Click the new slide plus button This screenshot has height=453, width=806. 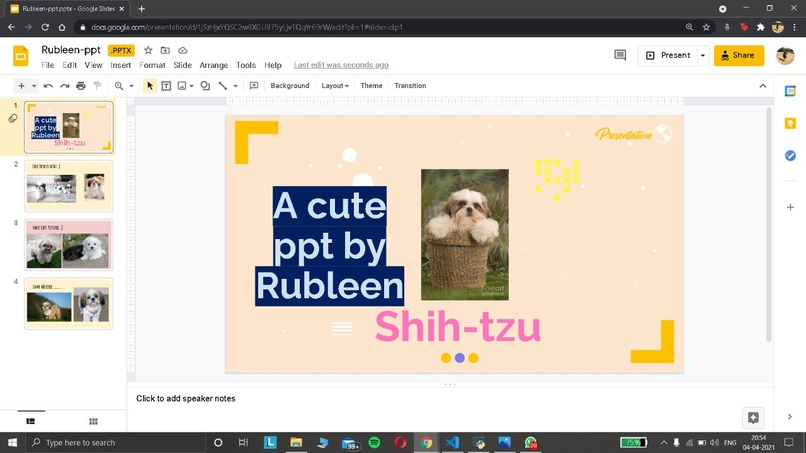[x=21, y=86]
